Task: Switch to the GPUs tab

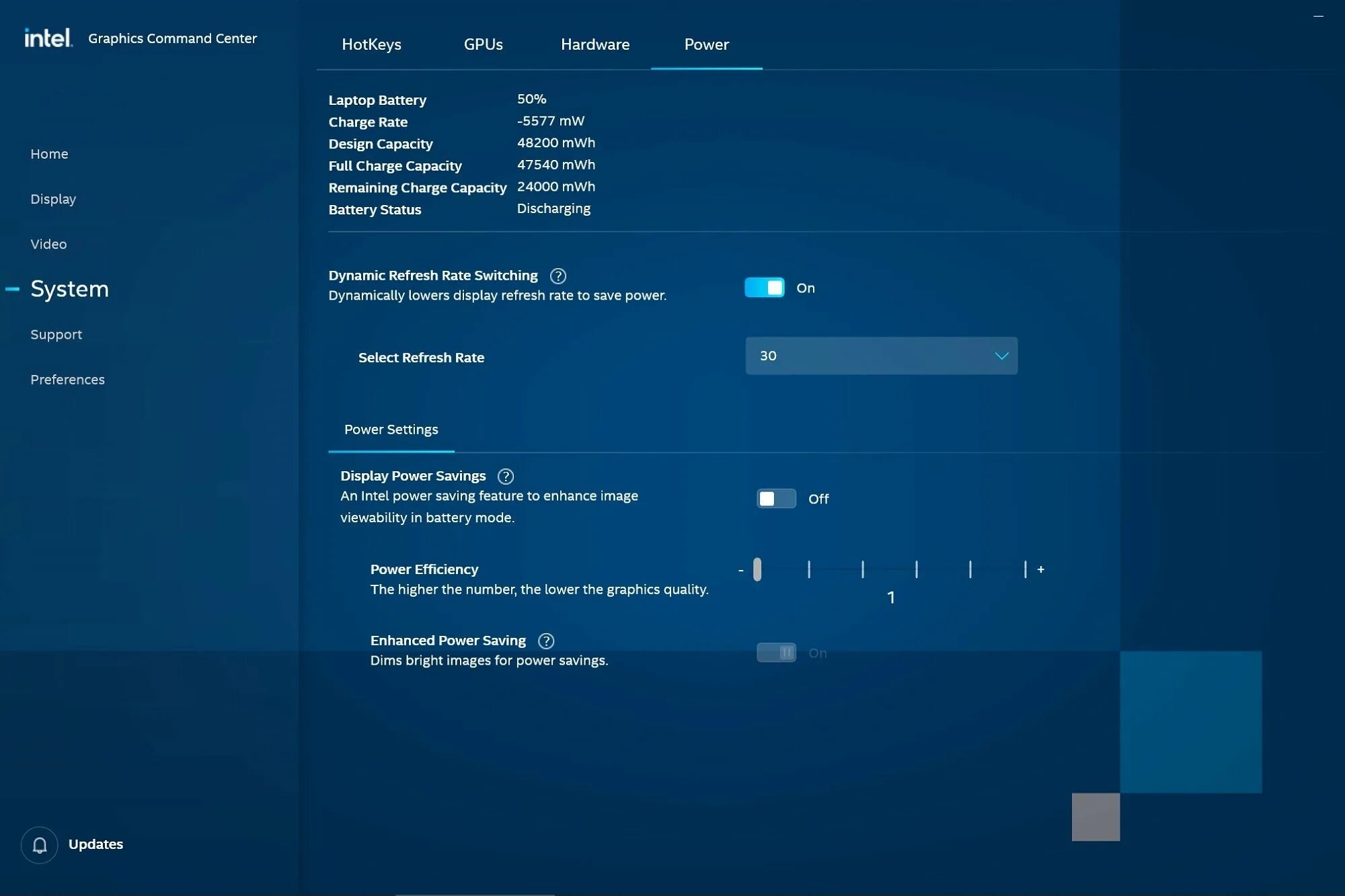Action: coord(483,44)
